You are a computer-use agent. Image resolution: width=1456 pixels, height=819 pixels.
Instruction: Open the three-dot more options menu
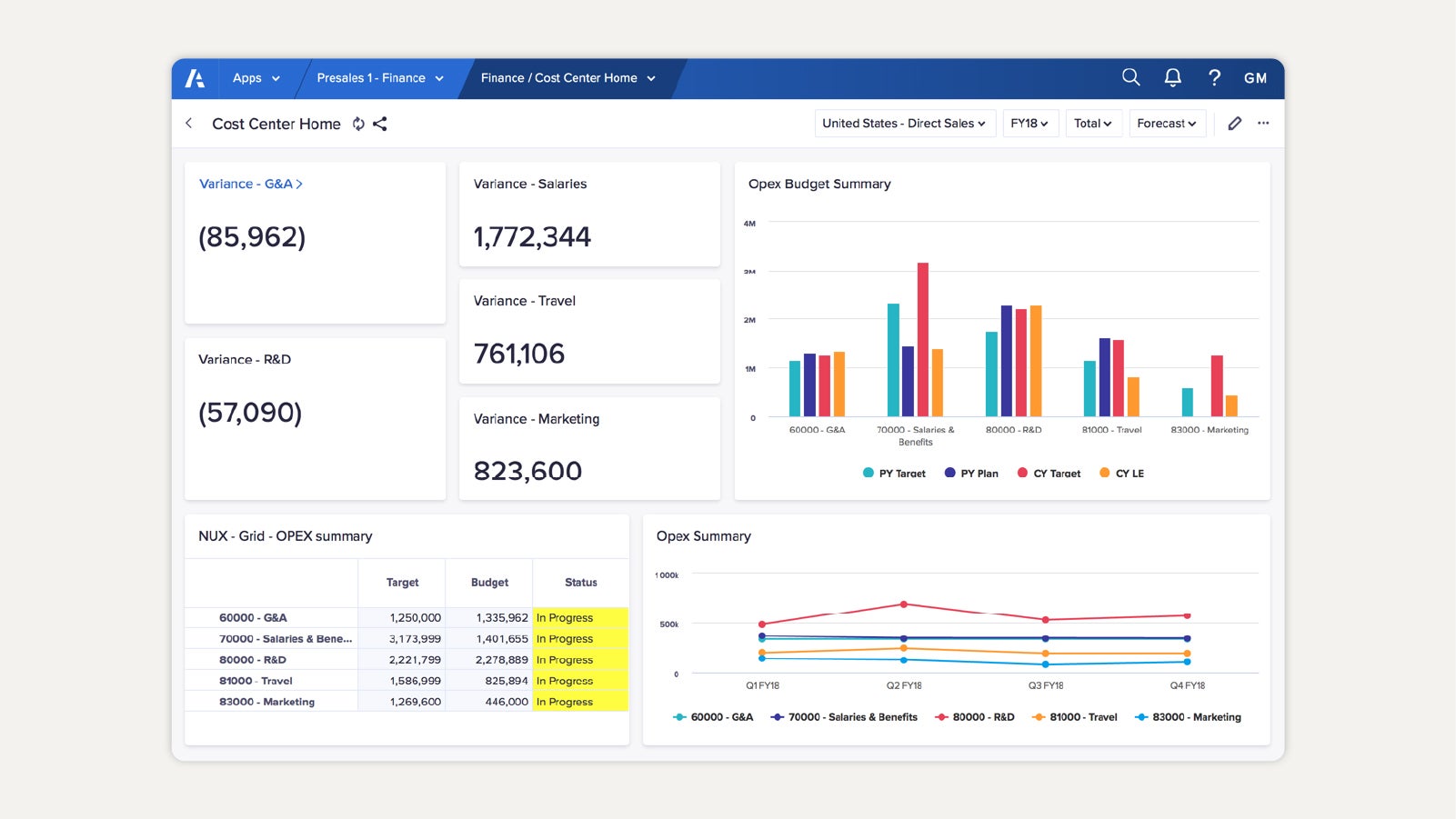1263,124
